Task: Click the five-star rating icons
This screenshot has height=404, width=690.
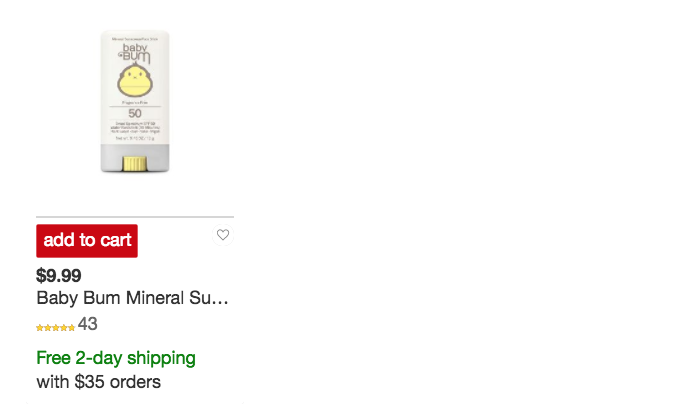Action: point(55,327)
